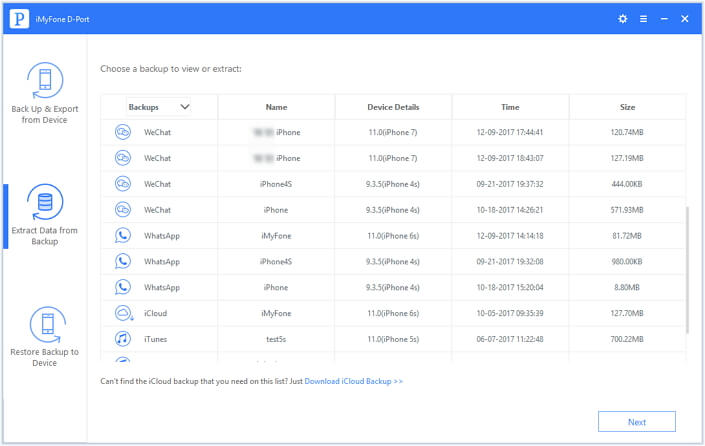Select the iCloud backup row label
The width and height of the screenshot is (705, 446).
156,313
